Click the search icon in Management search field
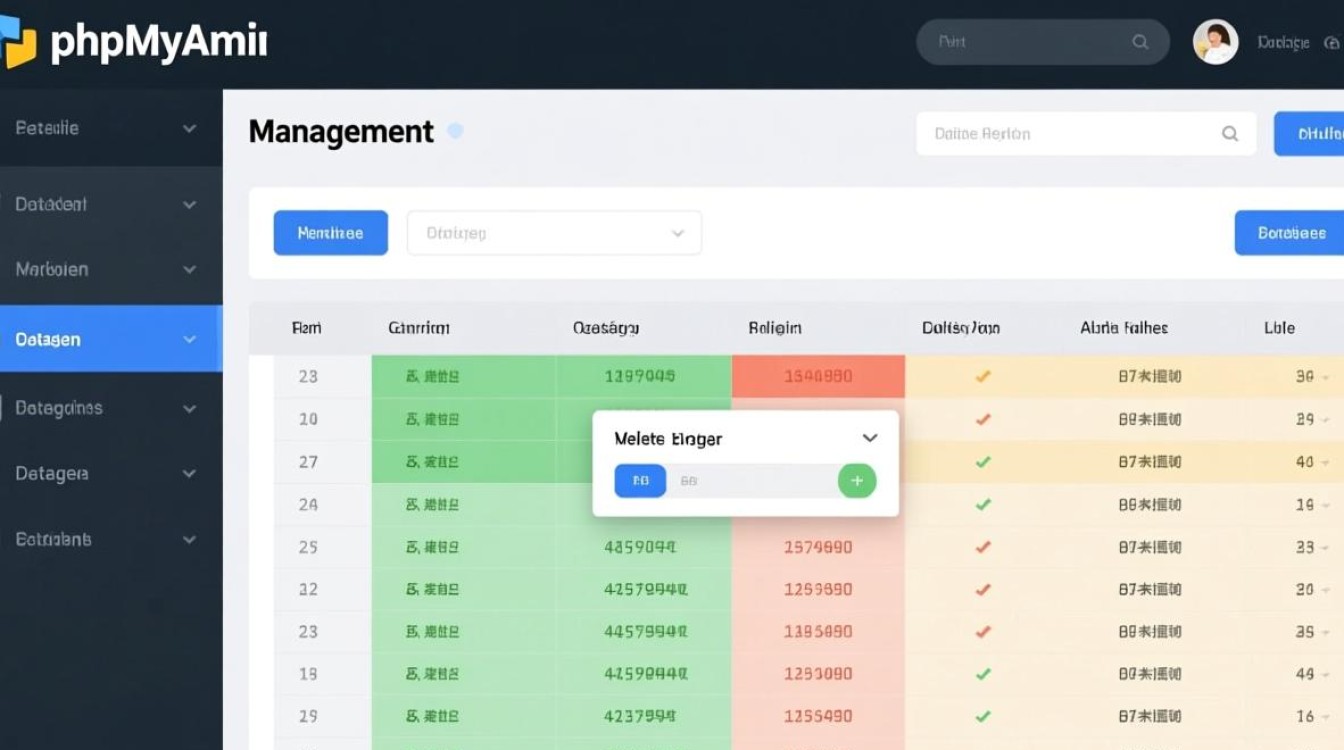Image resolution: width=1344 pixels, height=750 pixels. pyautogui.click(x=1230, y=134)
